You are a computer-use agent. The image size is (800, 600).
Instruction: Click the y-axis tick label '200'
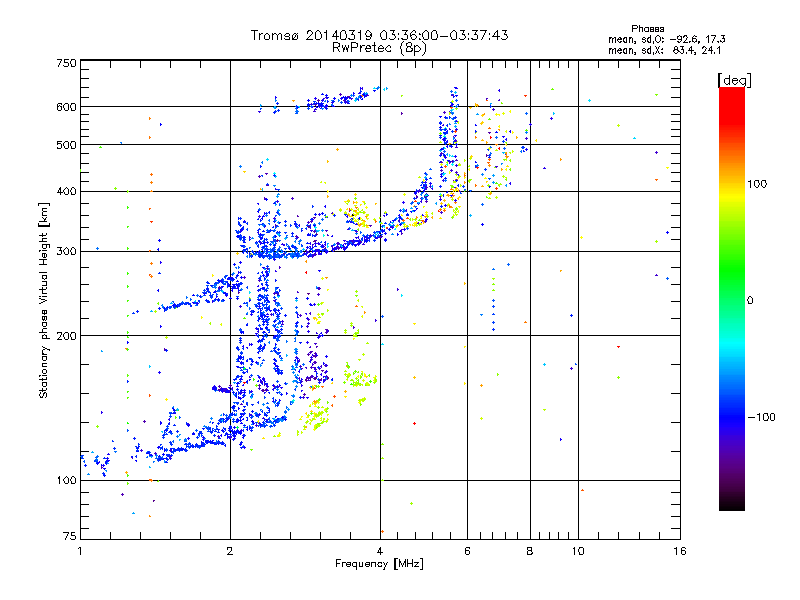coord(66,336)
